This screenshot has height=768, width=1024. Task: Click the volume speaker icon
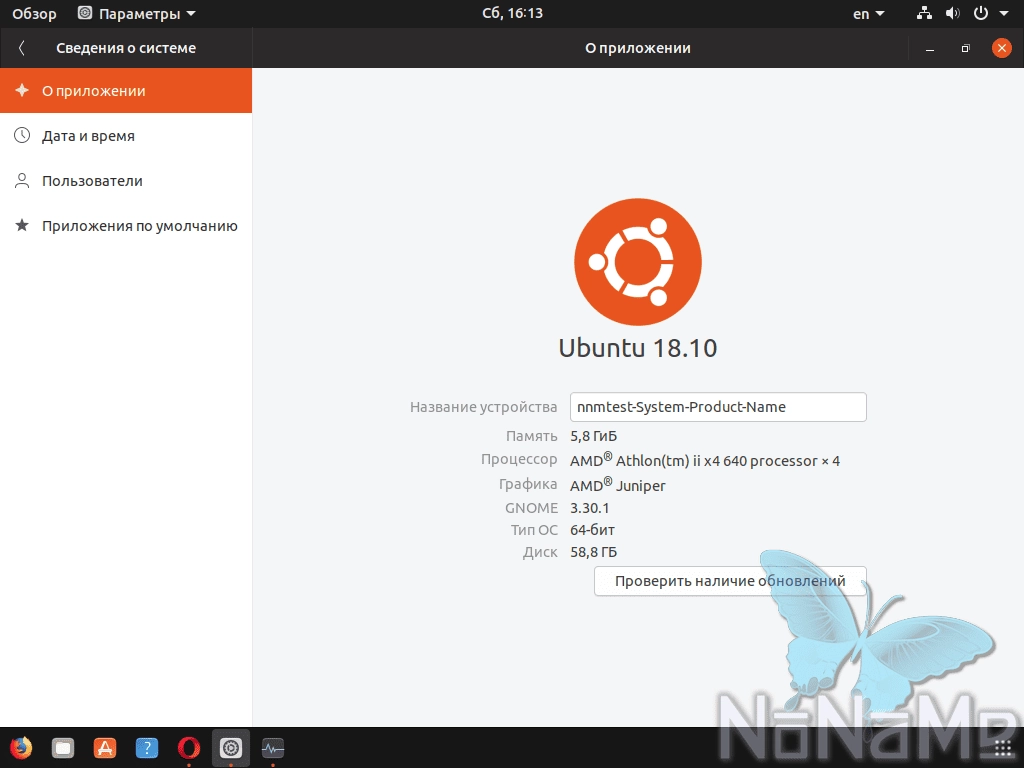click(953, 13)
